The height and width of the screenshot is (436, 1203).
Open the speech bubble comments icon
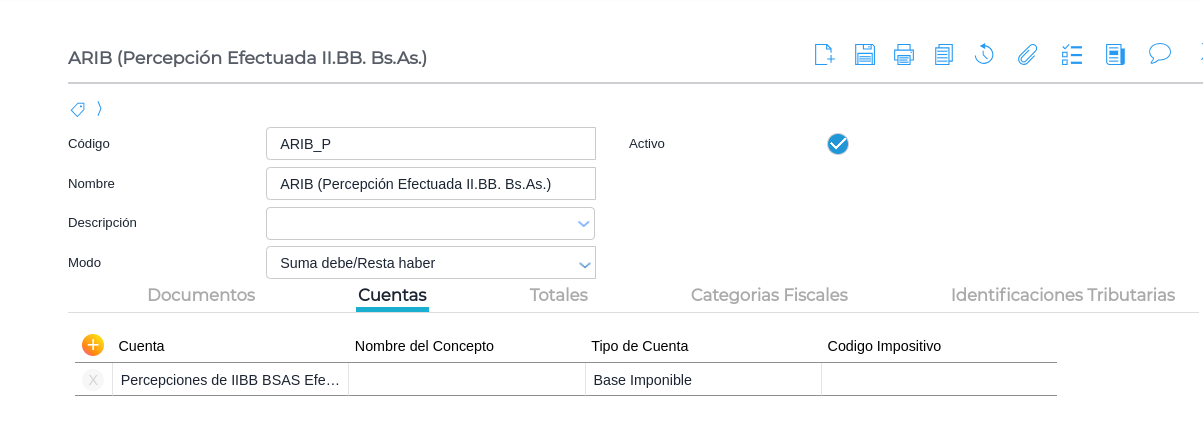[1160, 54]
